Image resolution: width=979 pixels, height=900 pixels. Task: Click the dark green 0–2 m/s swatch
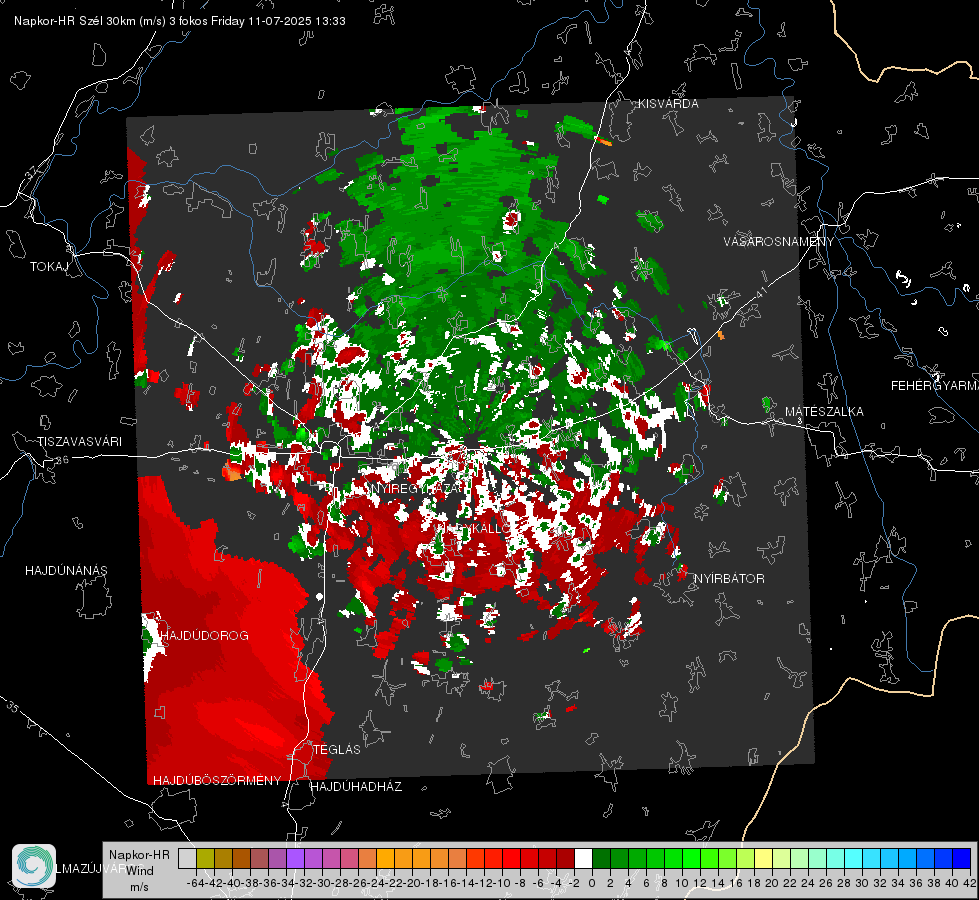tap(601, 859)
